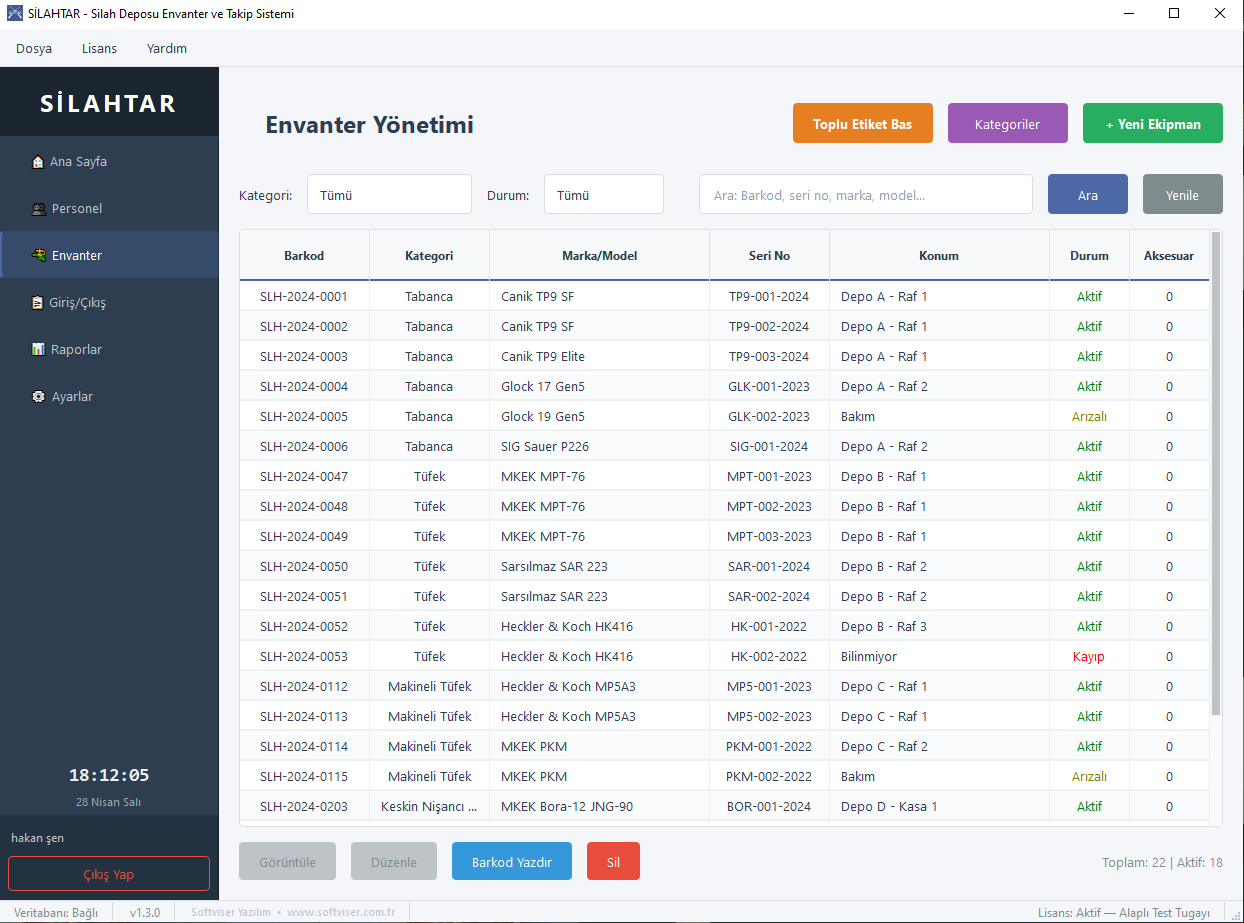This screenshot has height=923, width=1244.
Task: Focus the barcode search input field
Action: click(x=866, y=195)
